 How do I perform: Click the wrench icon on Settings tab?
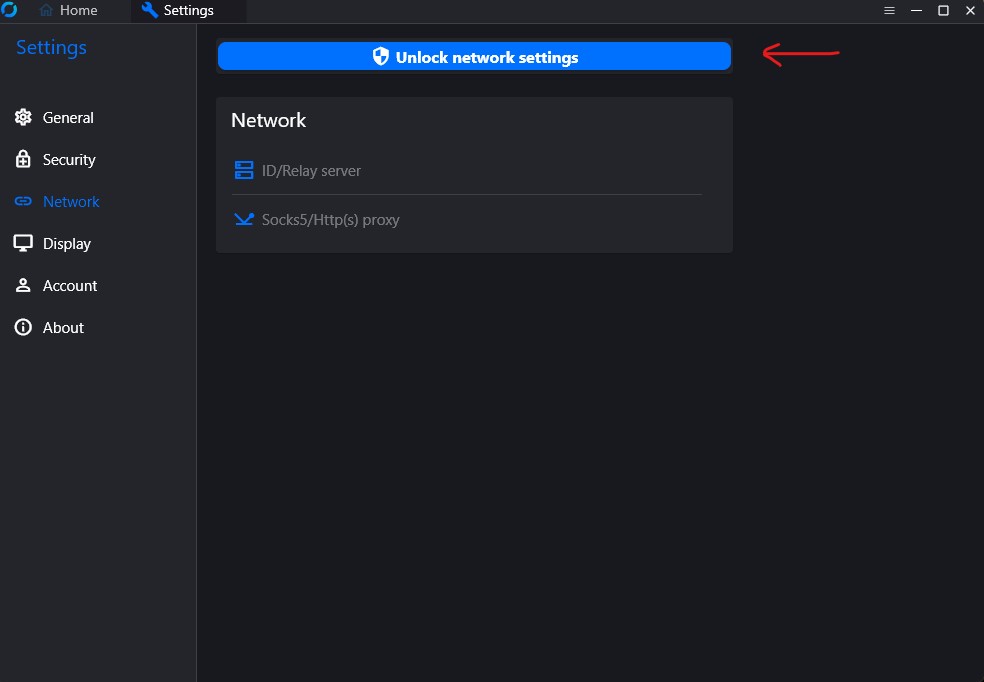point(150,11)
